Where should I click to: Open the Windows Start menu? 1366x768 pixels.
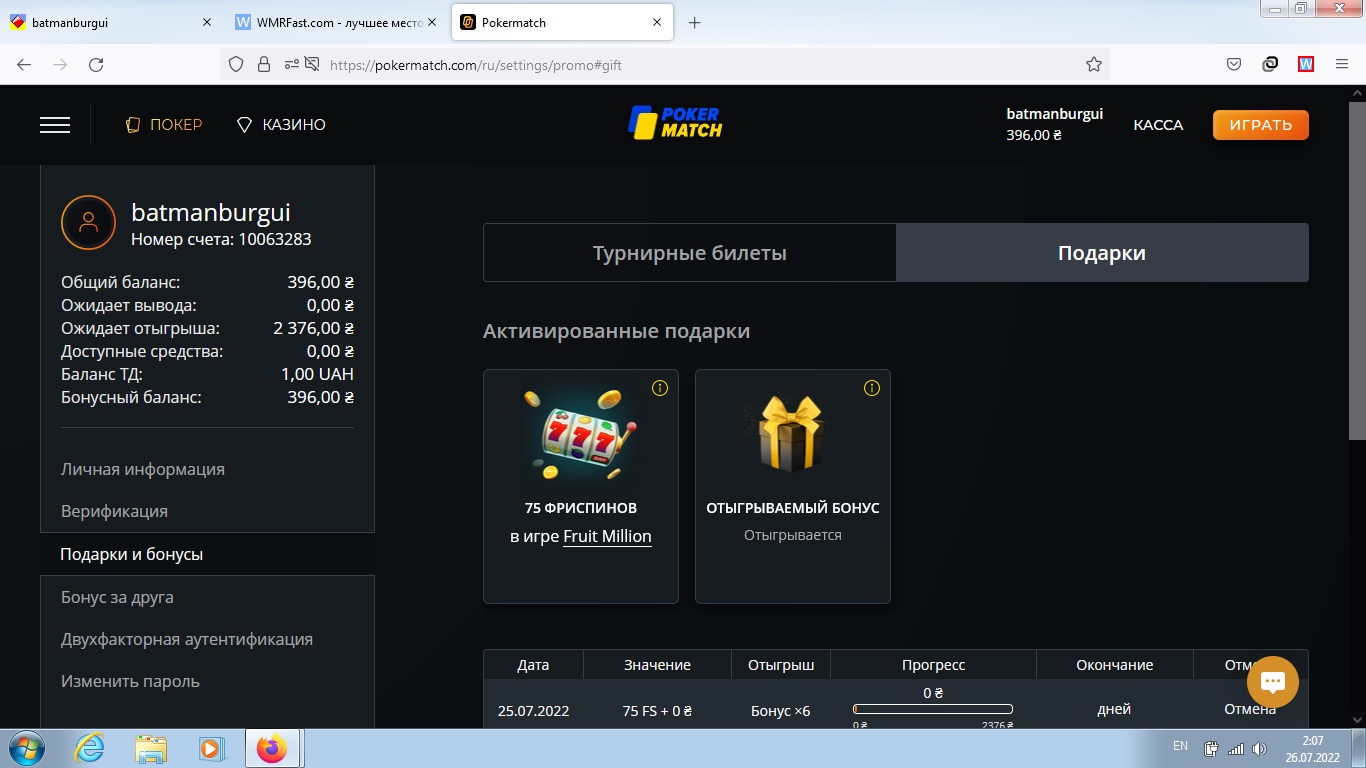coord(25,748)
